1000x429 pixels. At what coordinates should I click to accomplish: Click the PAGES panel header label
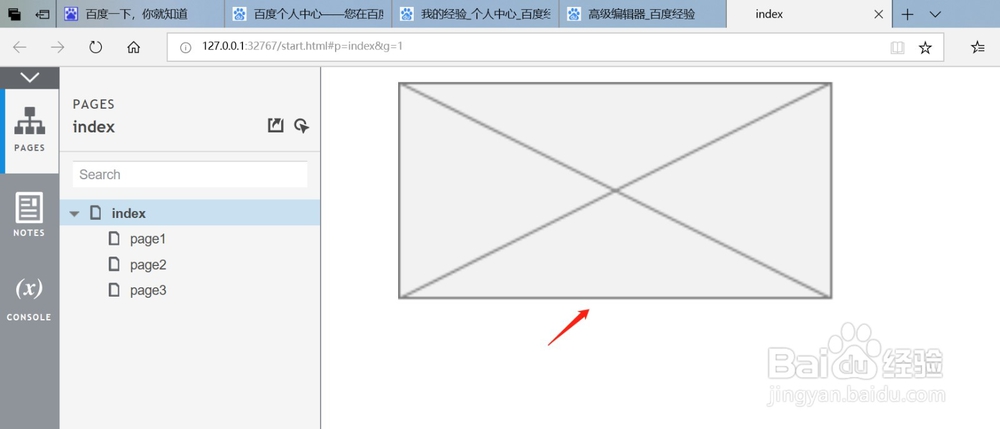click(x=94, y=104)
